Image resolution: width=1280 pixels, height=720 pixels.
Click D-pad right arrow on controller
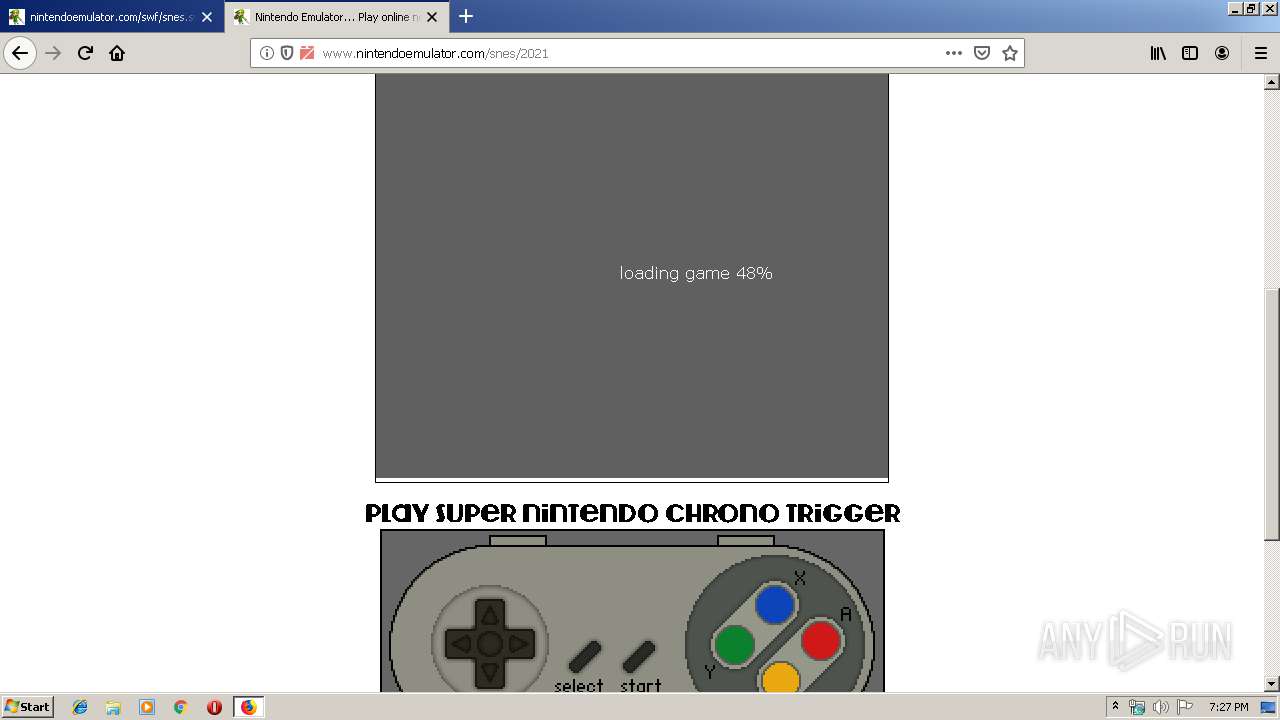(x=519, y=645)
